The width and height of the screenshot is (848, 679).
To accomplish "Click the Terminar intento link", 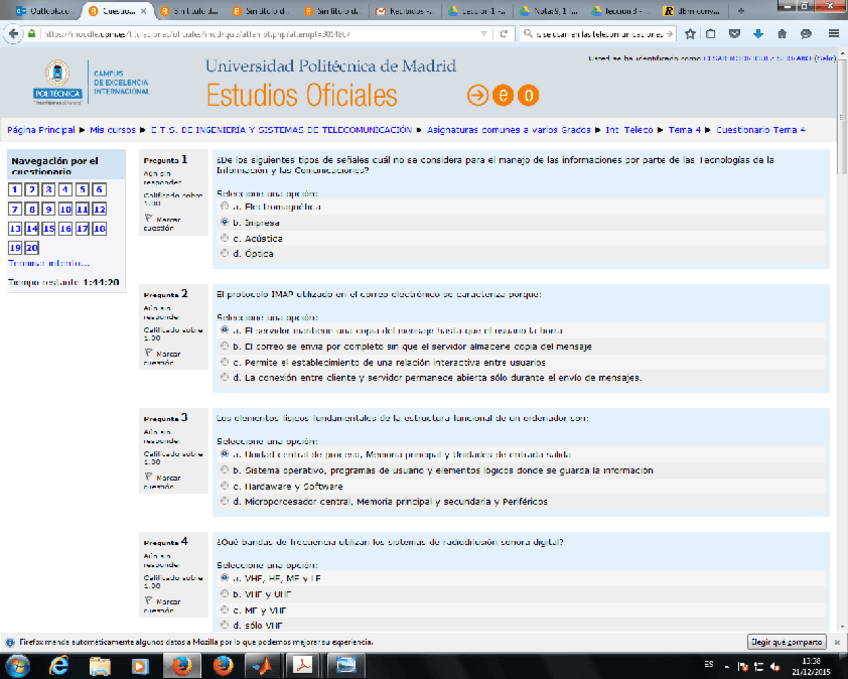I will coord(48,263).
